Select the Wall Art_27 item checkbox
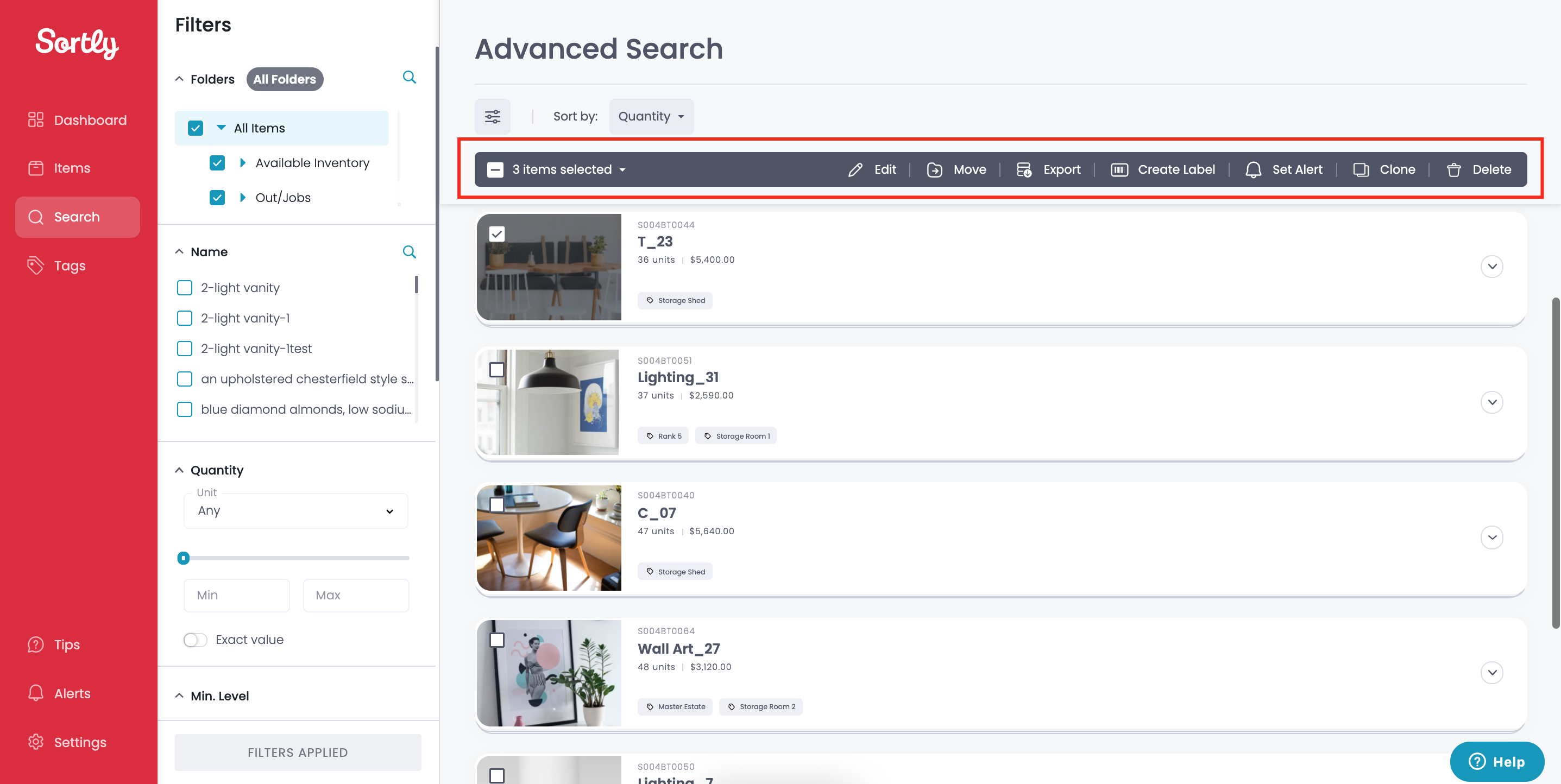1561x784 pixels. tap(497, 641)
